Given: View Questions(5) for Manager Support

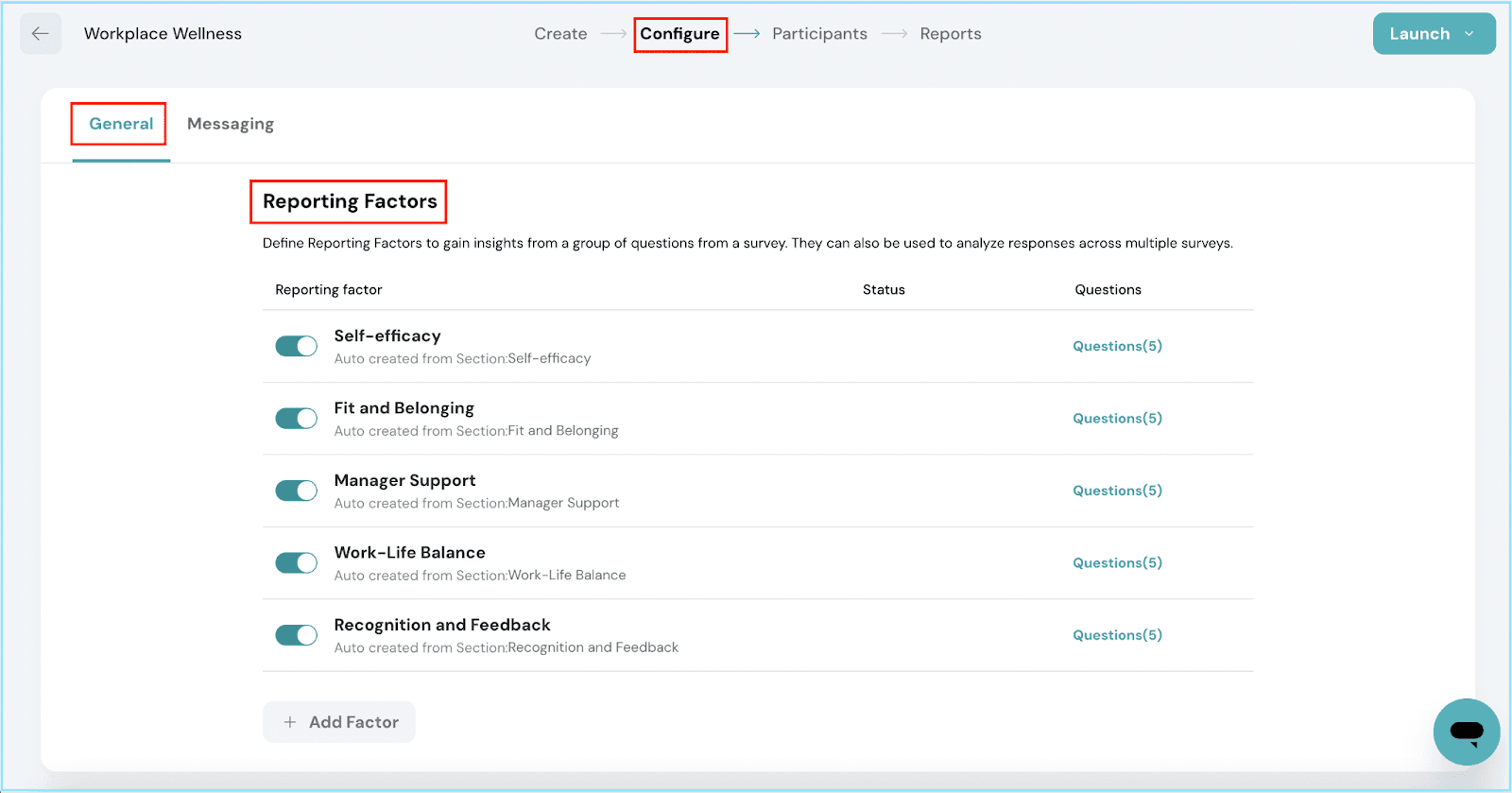Looking at the screenshot, I should (x=1117, y=491).
